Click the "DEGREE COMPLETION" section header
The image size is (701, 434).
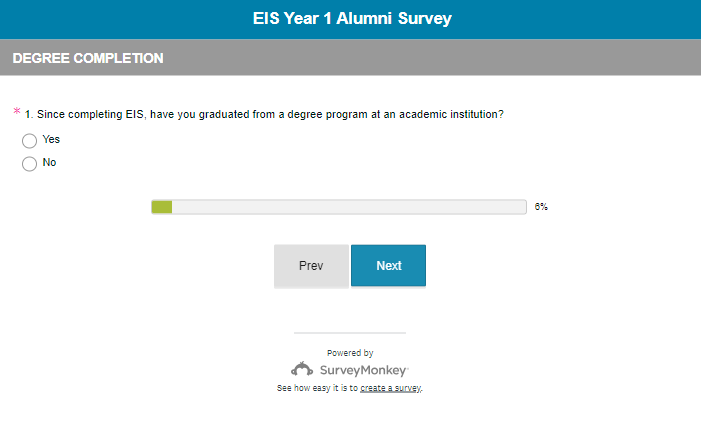coord(88,59)
